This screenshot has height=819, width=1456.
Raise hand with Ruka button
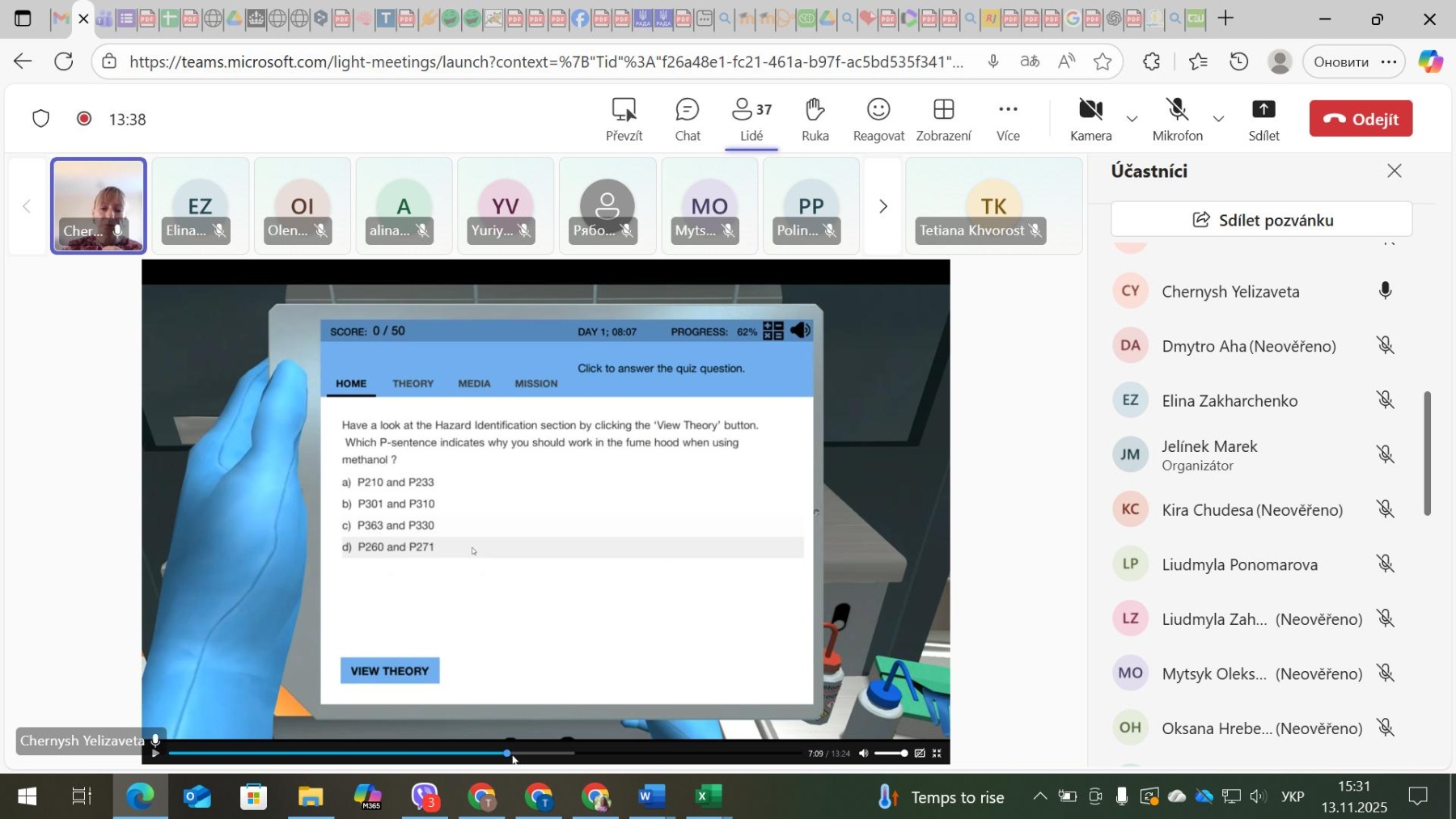(x=815, y=119)
